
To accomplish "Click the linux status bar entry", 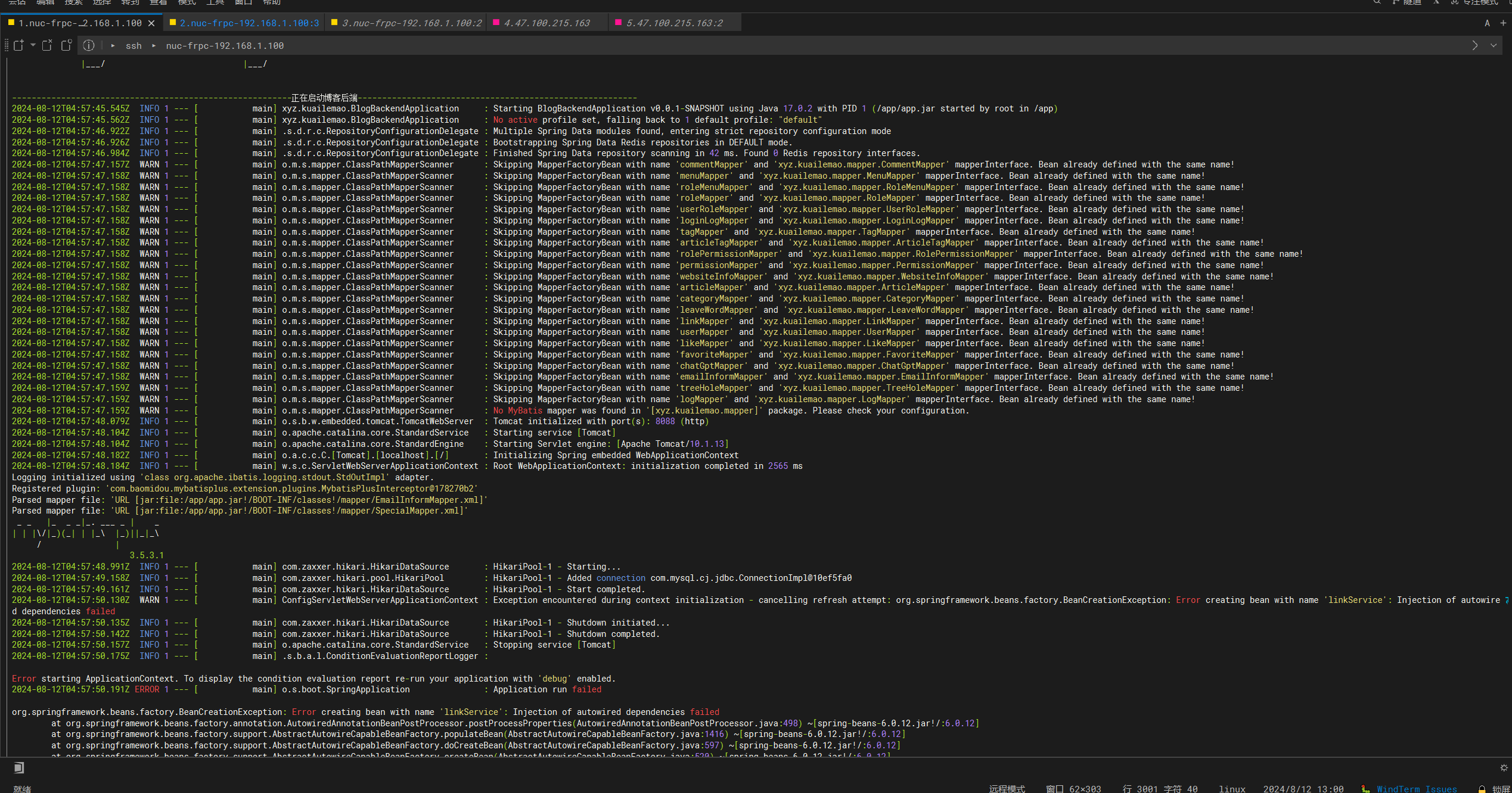I will point(1232,788).
